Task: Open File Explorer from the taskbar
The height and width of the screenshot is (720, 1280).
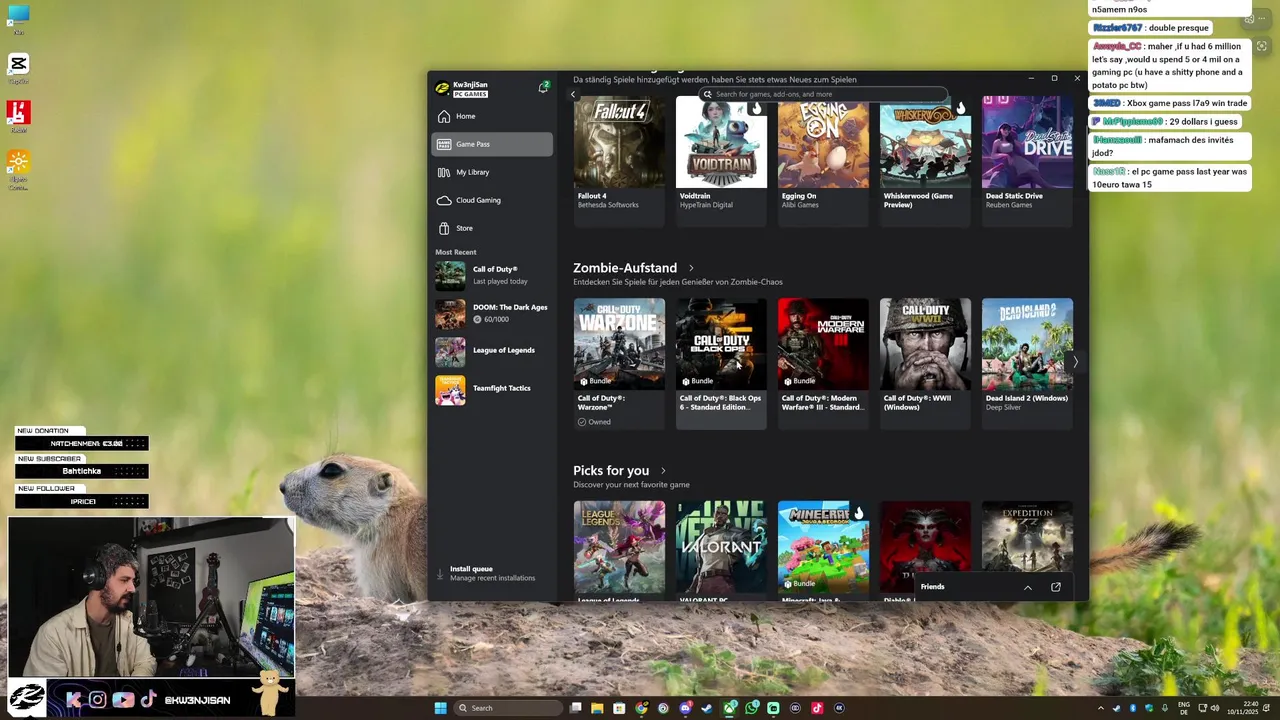Action: coord(597,708)
